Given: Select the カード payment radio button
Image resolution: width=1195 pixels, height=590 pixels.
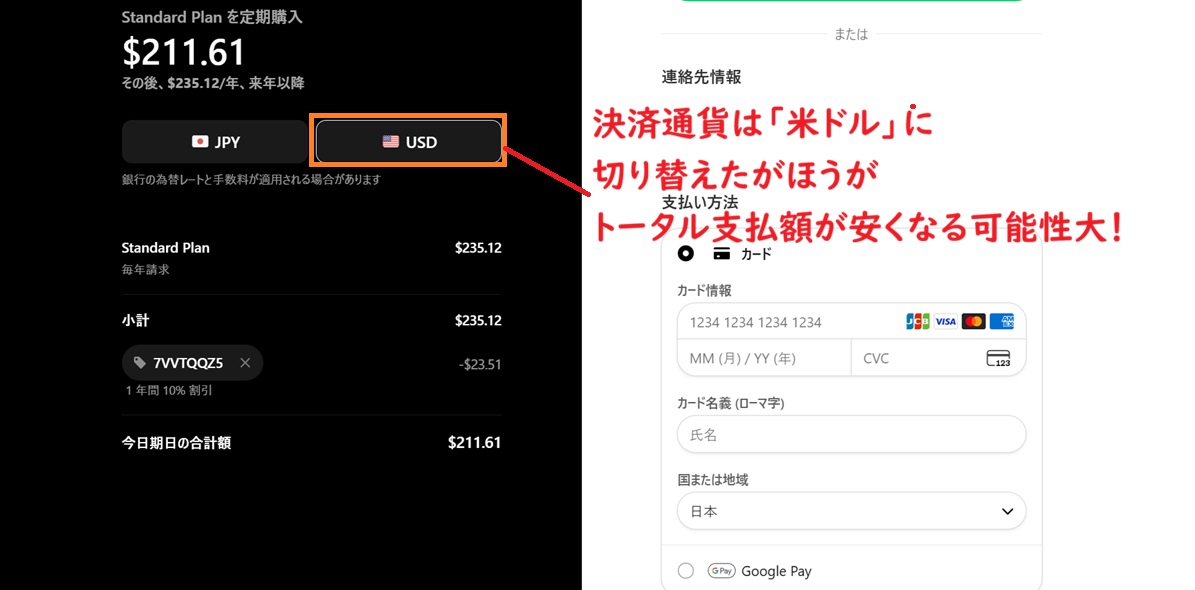Looking at the screenshot, I should [685, 254].
